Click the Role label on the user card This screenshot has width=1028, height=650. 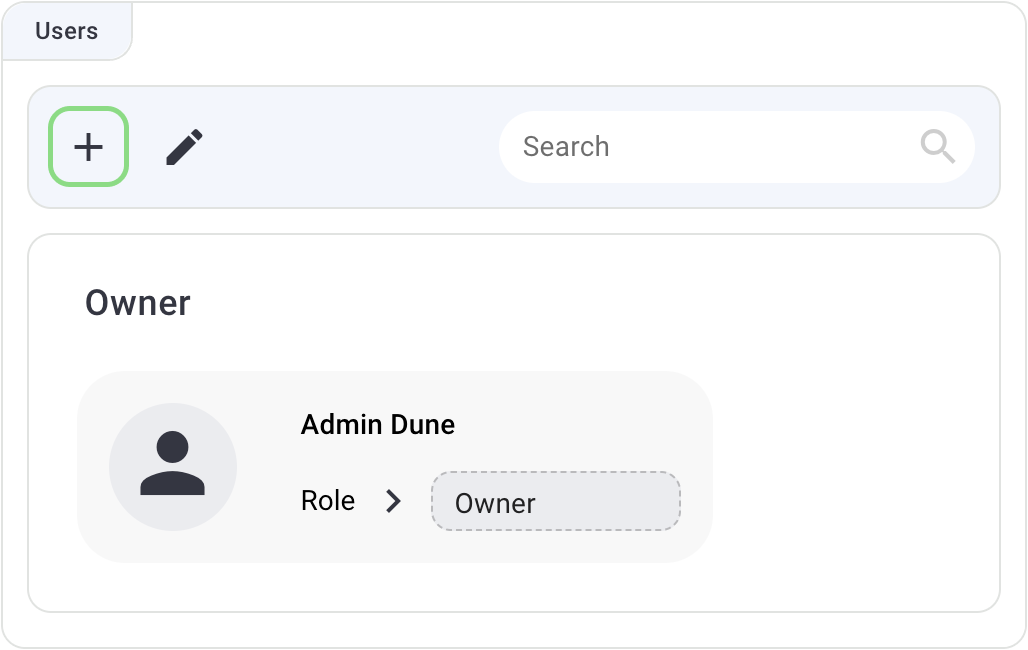click(x=328, y=500)
